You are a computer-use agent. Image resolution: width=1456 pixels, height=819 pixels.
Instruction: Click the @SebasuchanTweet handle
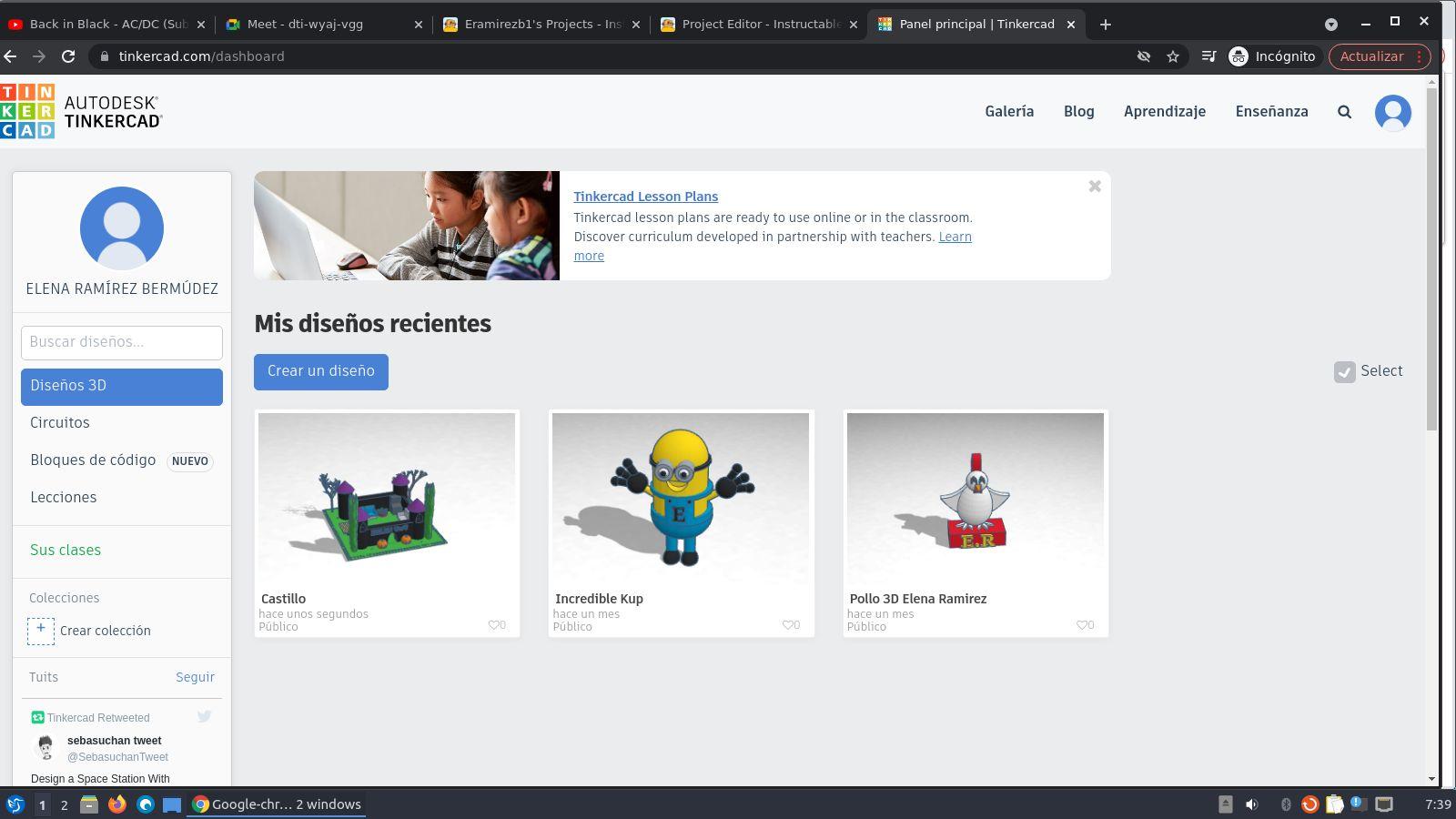(x=117, y=757)
